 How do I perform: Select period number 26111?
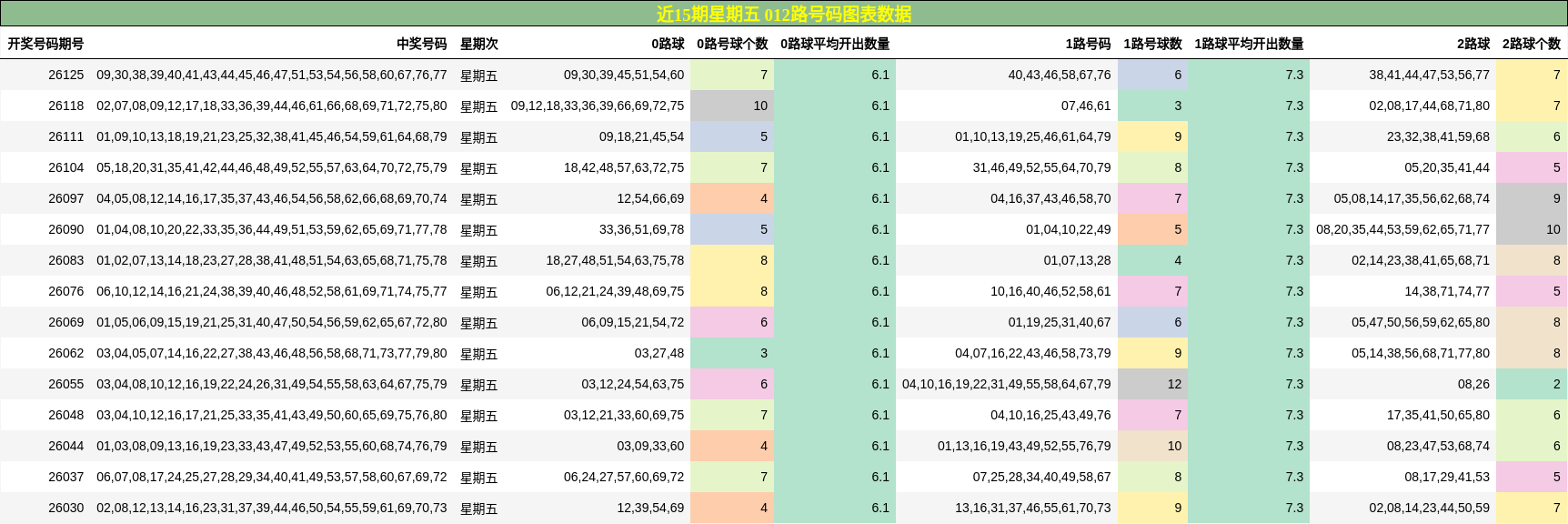click(x=65, y=136)
